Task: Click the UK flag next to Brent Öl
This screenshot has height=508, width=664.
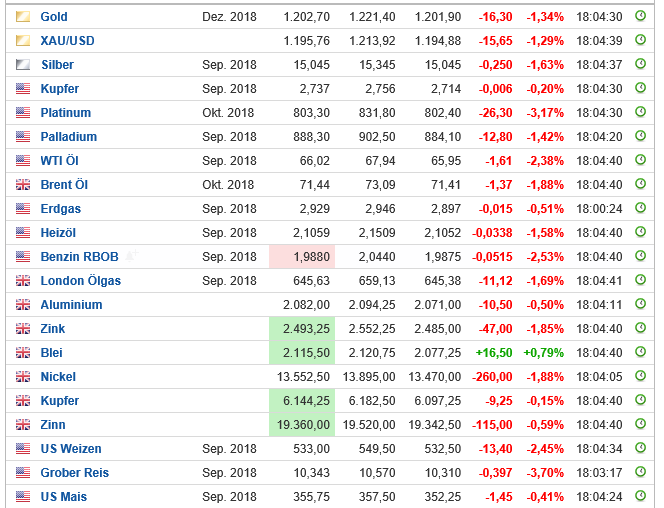Action: [22, 185]
